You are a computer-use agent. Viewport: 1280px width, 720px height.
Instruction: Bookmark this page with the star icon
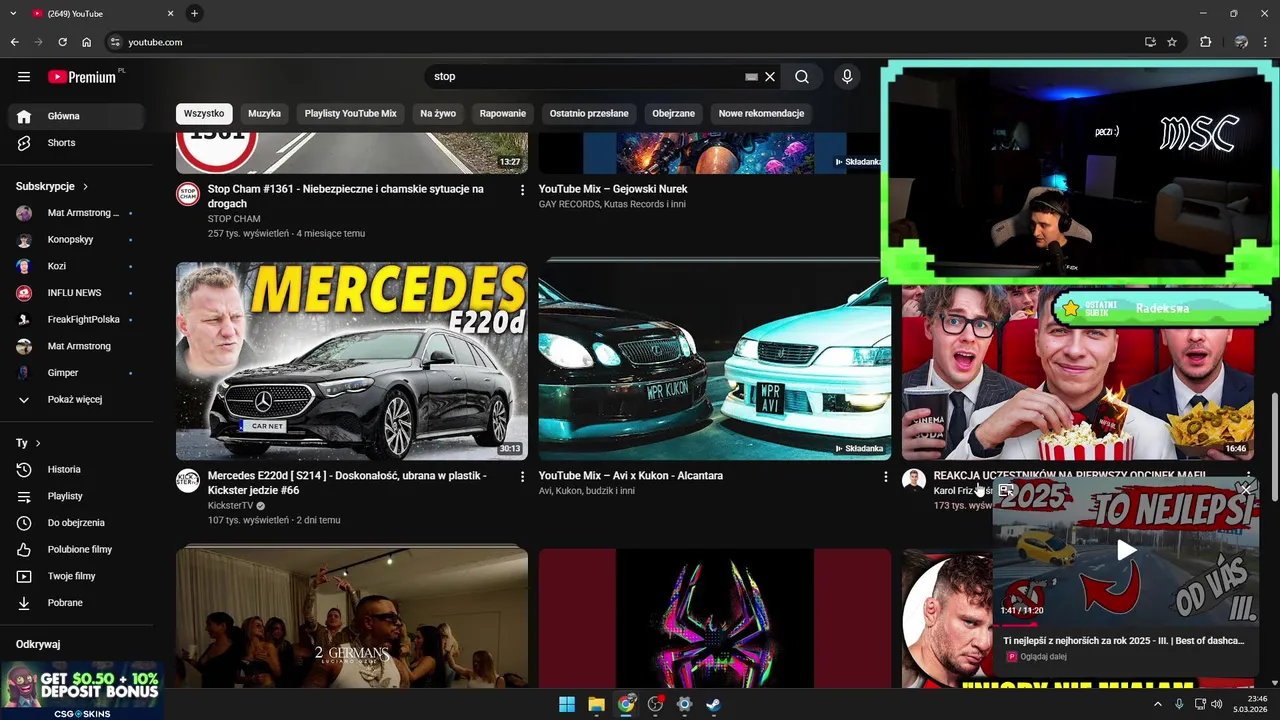(x=1172, y=42)
